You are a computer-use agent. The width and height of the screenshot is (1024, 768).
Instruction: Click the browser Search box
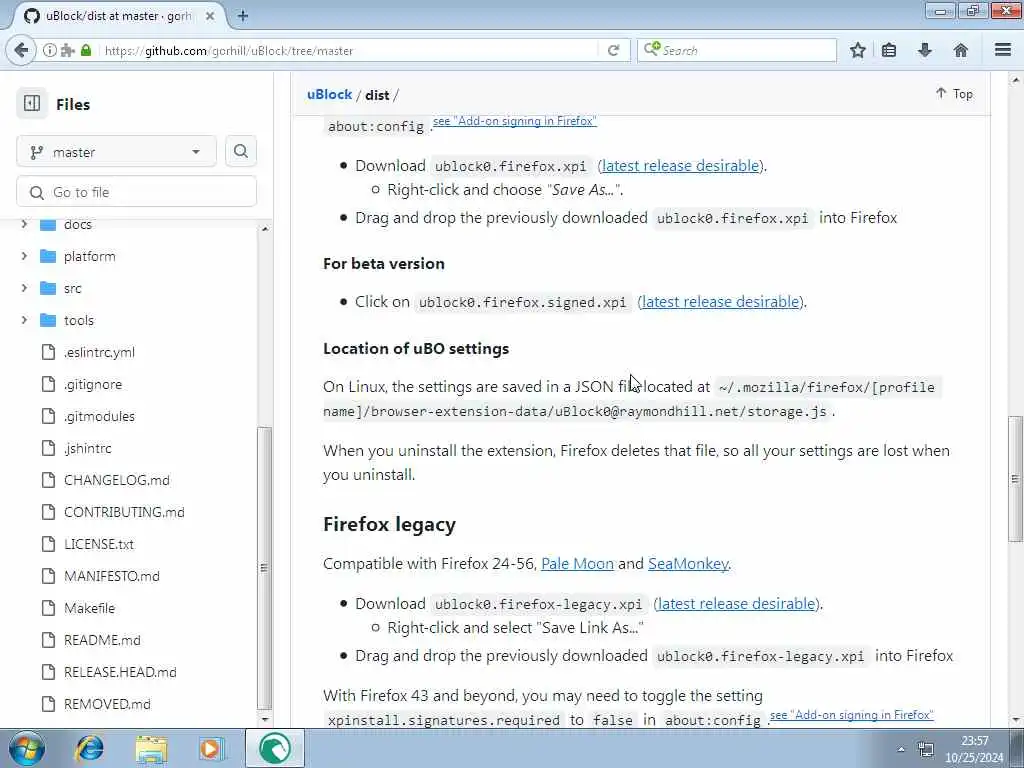(737, 50)
